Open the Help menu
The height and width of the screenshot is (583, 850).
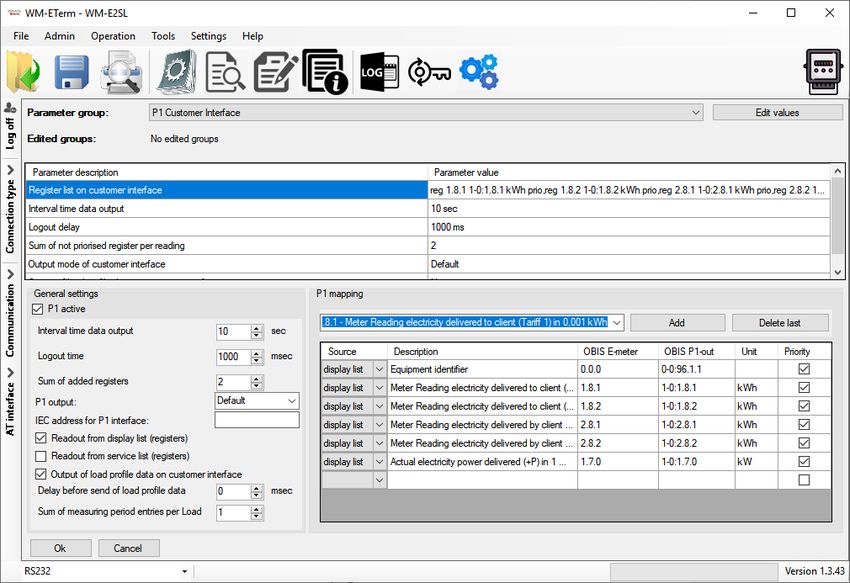click(x=253, y=36)
